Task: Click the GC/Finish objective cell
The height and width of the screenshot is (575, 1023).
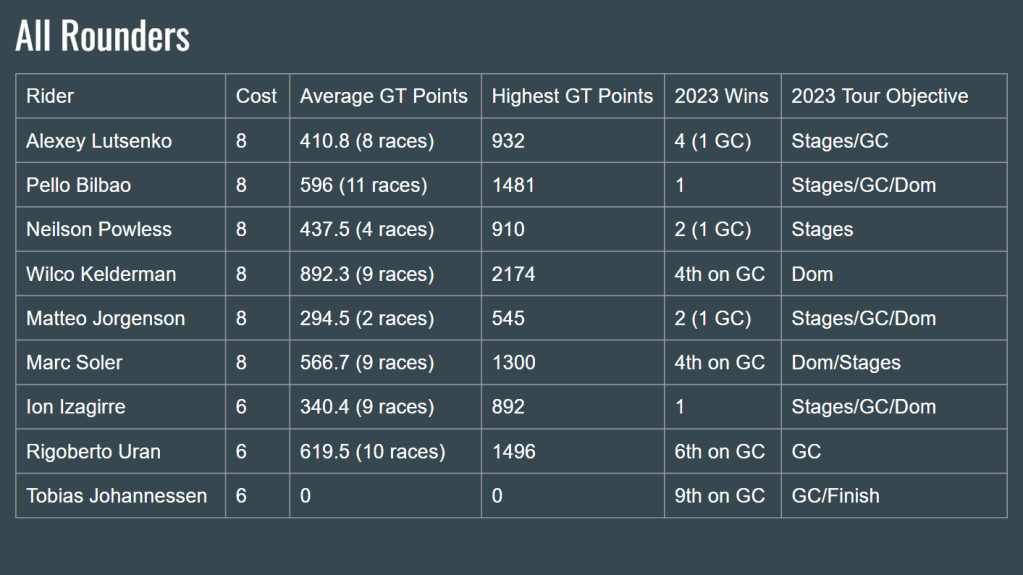Action: [x=835, y=495]
